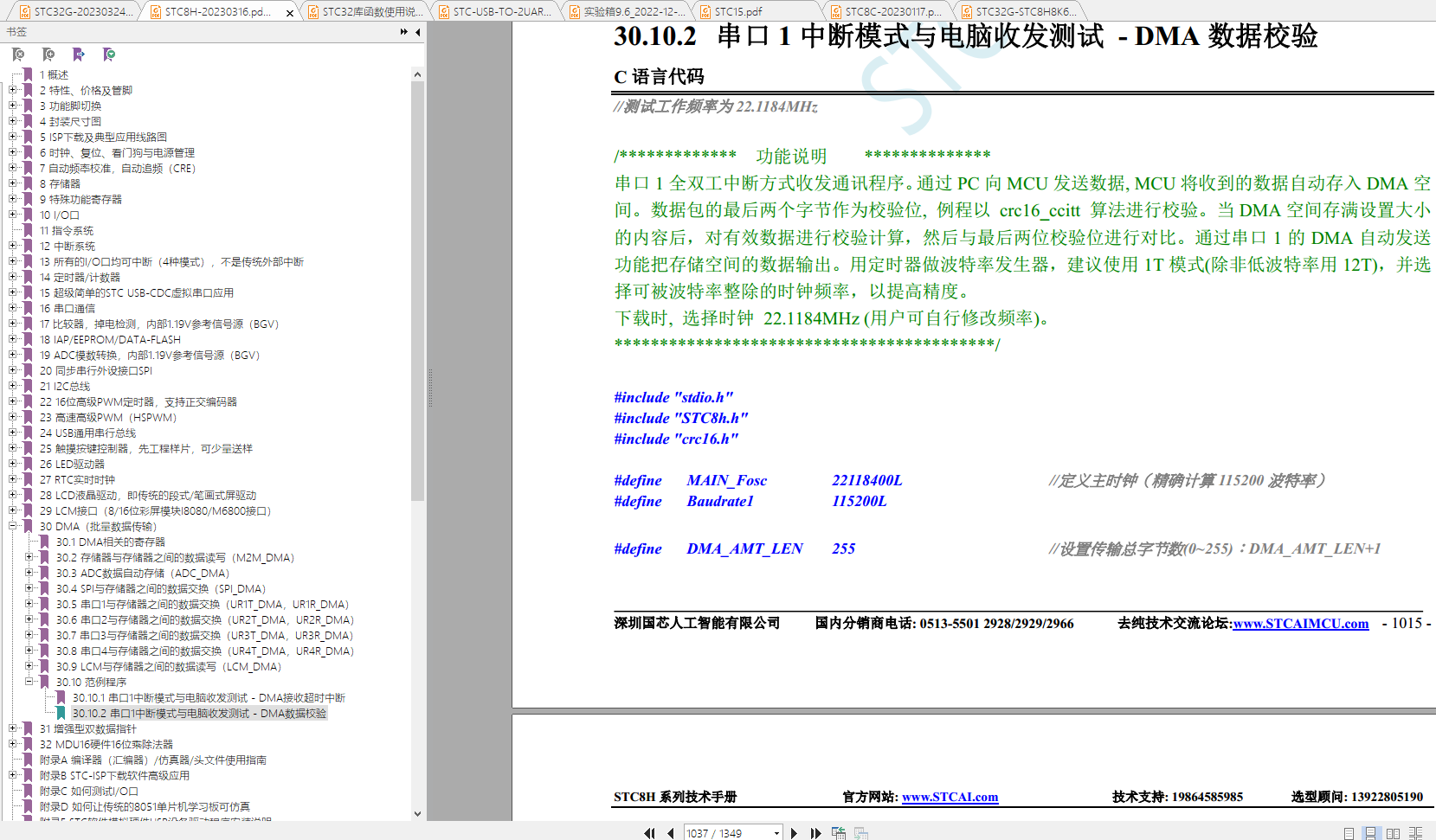Image resolution: width=1436 pixels, height=840 pixels.
Task: Click the bookmark icon beside 1 概述
Action: (x=29, y=74)
